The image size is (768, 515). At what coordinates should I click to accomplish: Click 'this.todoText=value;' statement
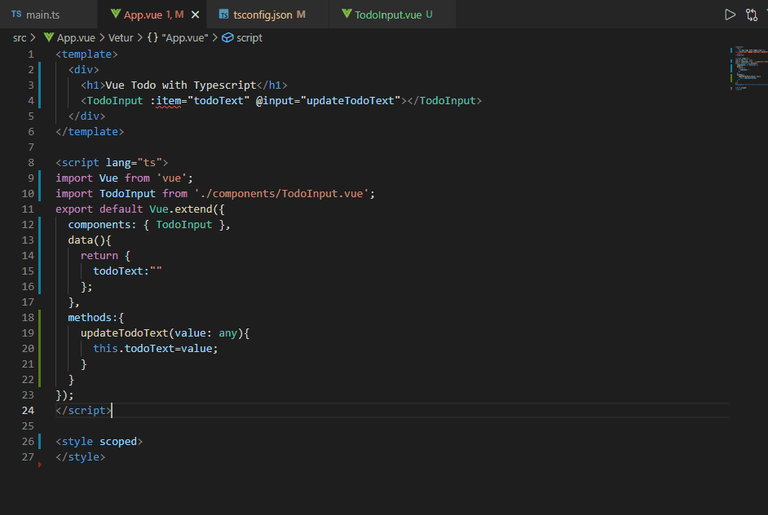point(155,348)
